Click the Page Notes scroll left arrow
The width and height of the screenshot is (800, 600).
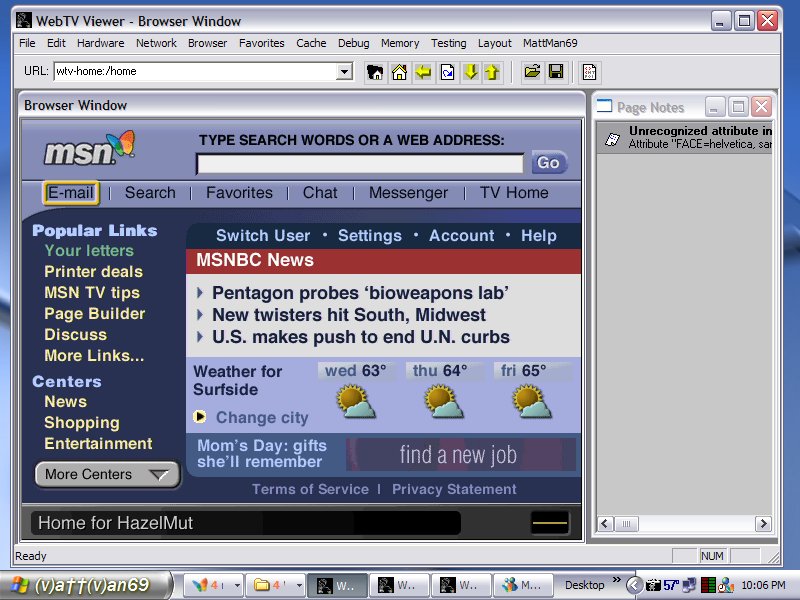(x=606, y=524)
